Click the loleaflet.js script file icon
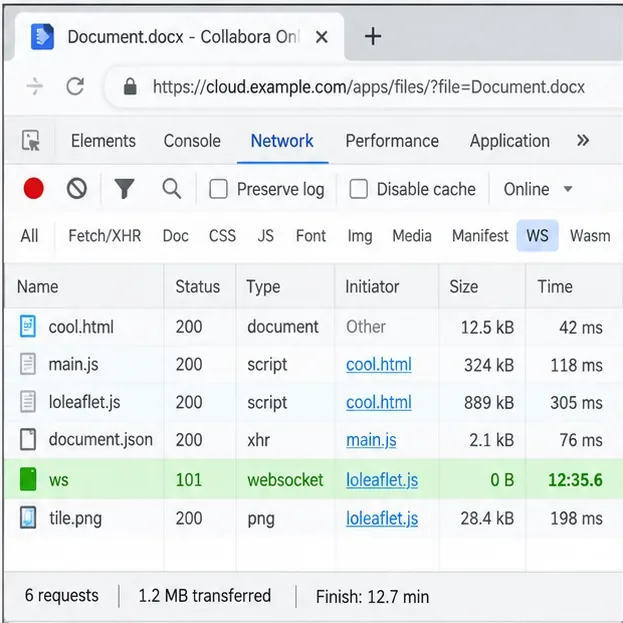This screenshot has width=623, height=623. coord(28,402)
